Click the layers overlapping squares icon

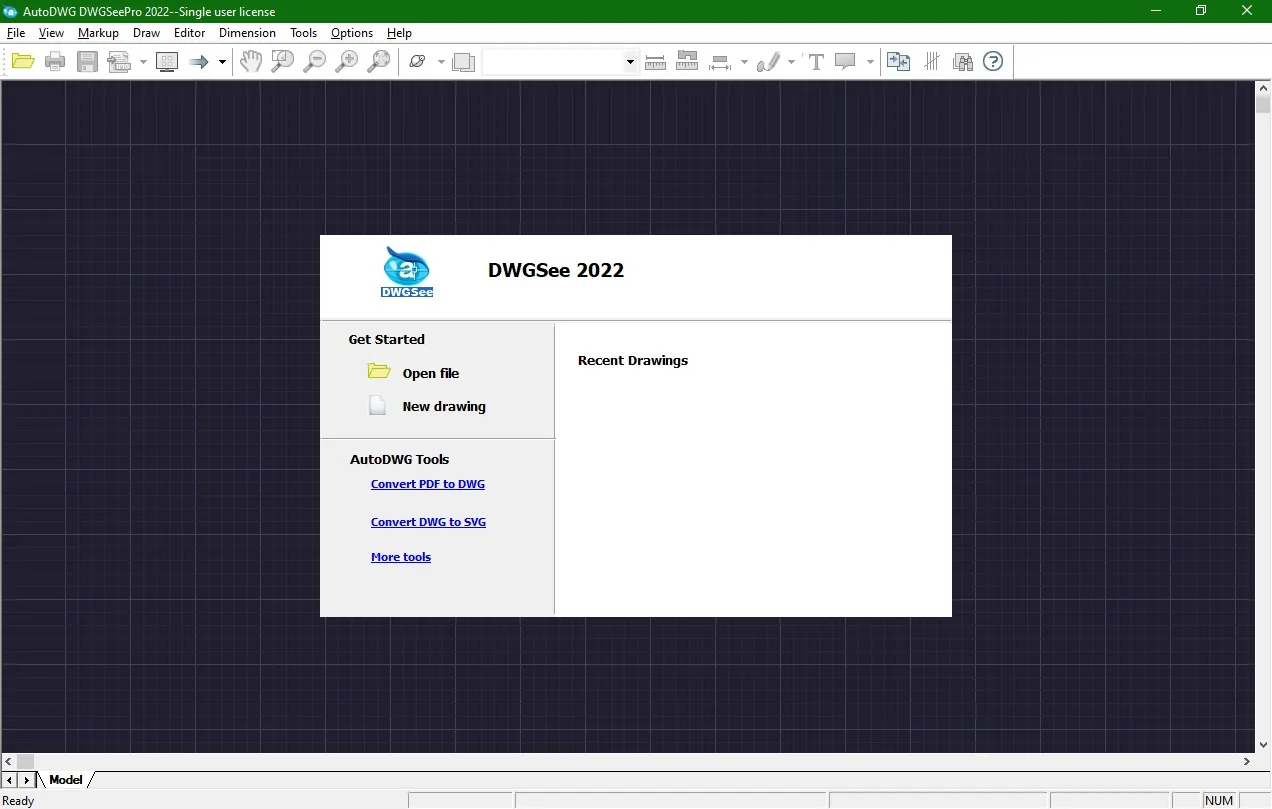pyautogui.click(x=463, y=62)
